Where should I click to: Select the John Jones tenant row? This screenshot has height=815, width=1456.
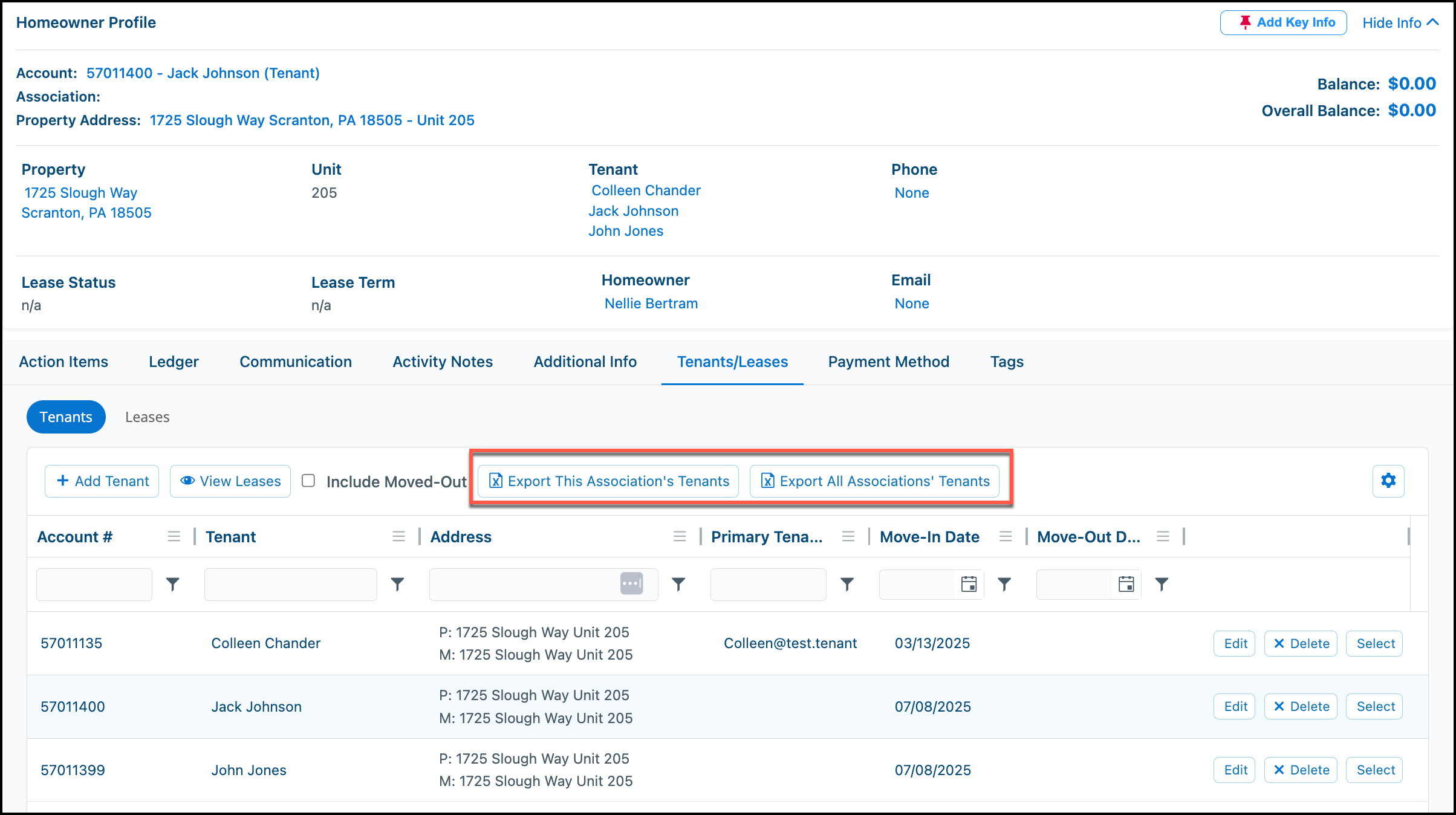[x=1374, y=770]
